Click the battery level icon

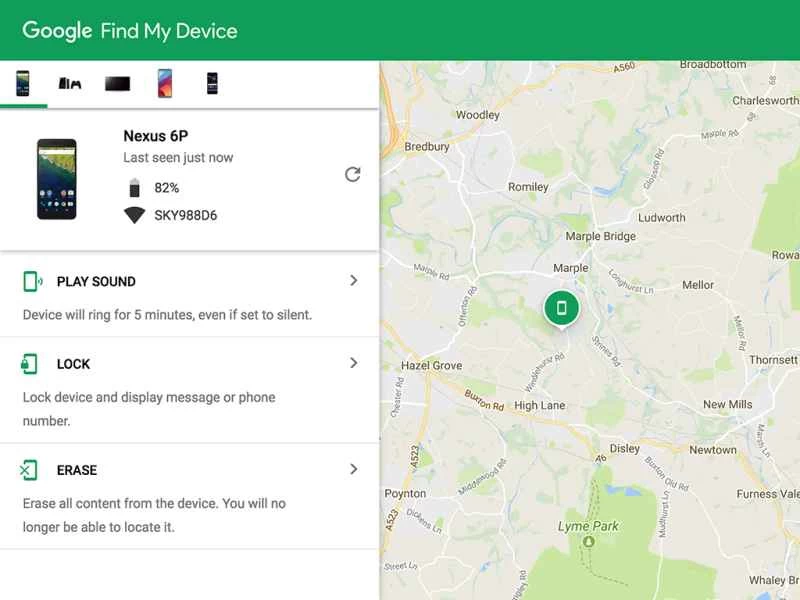pyautogui.click(x=135, y=187)
